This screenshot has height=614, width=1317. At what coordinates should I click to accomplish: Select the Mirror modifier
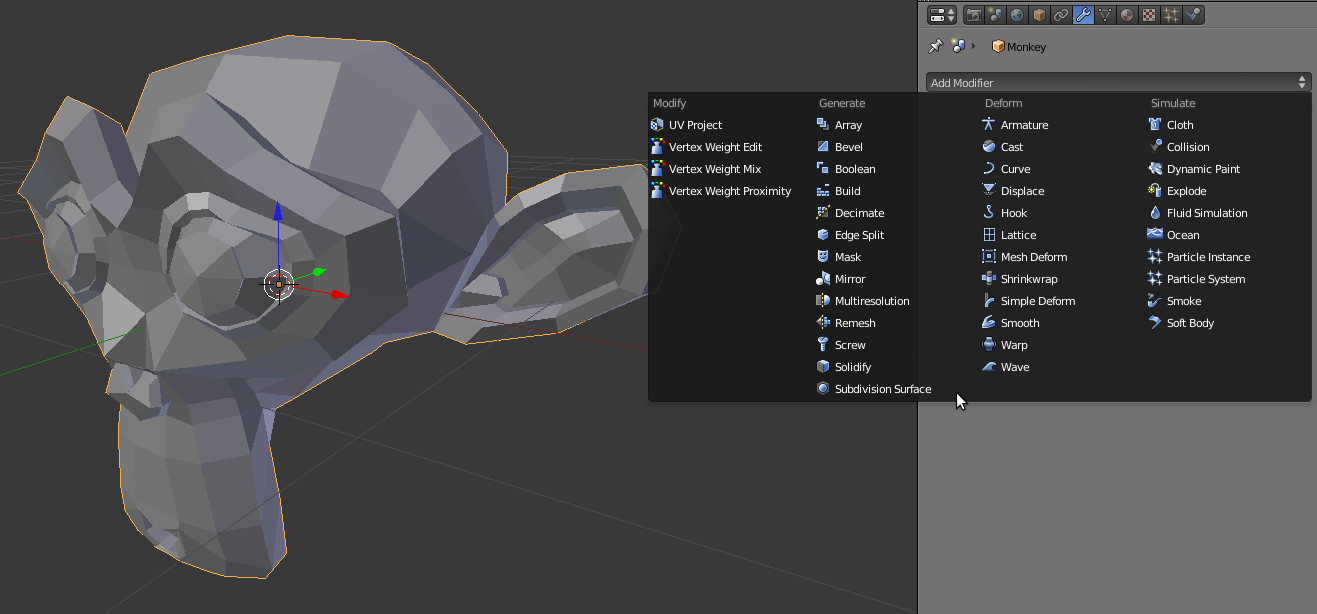(849, 279)
